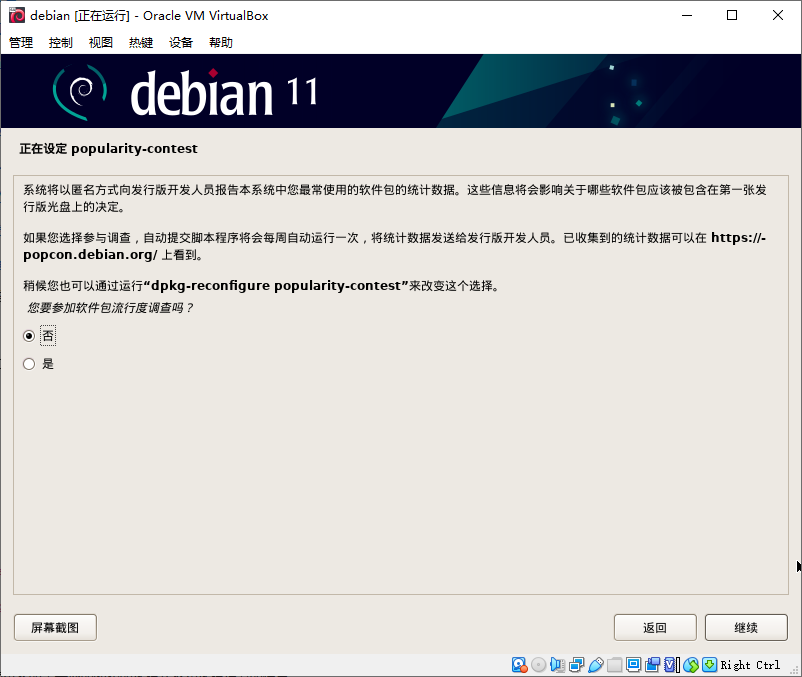Open the 控制 menu
The image size is (802, 677).
point(61,42)
